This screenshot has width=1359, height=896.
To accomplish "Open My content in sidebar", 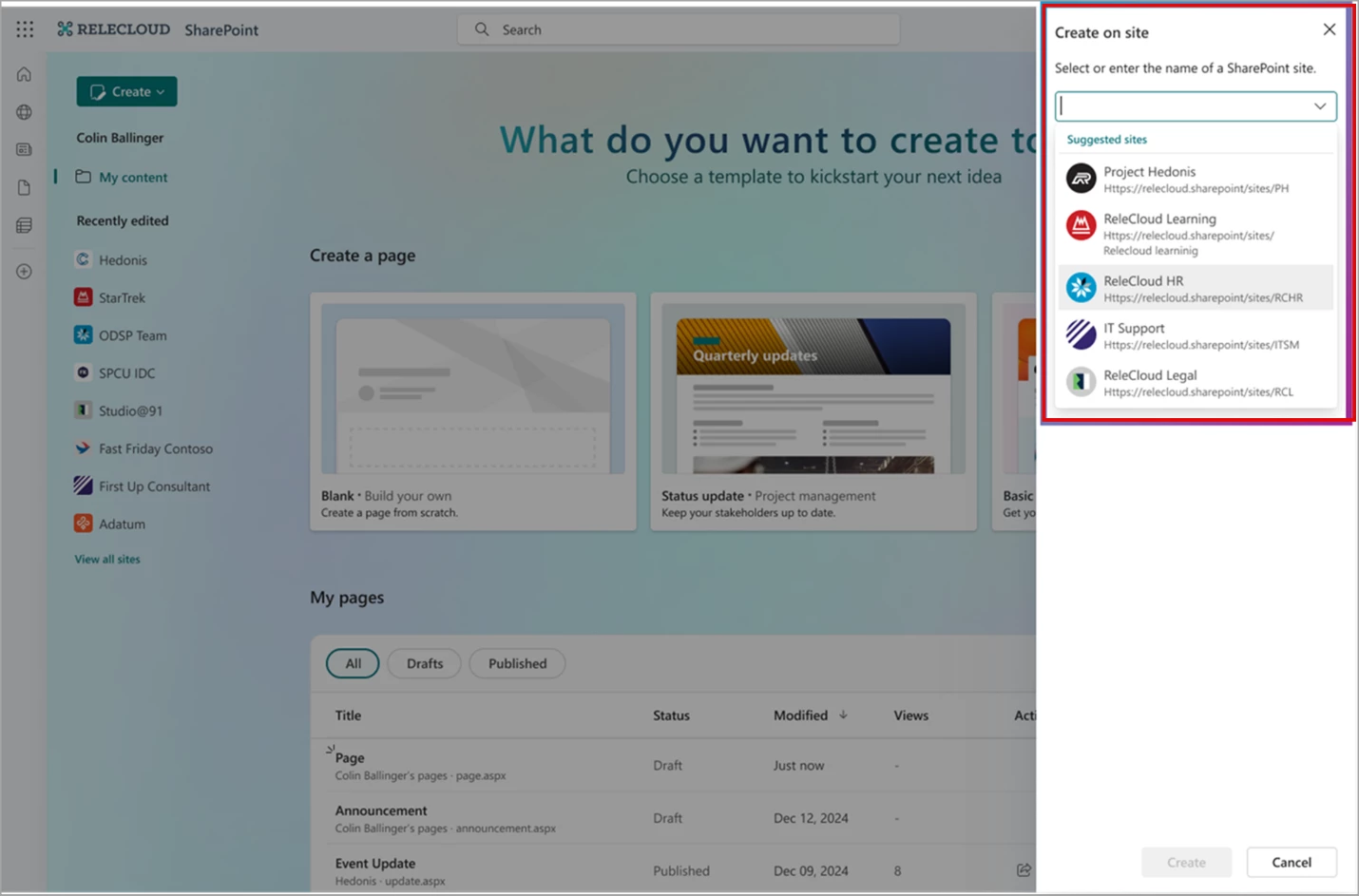I will (x=122, y=177).
